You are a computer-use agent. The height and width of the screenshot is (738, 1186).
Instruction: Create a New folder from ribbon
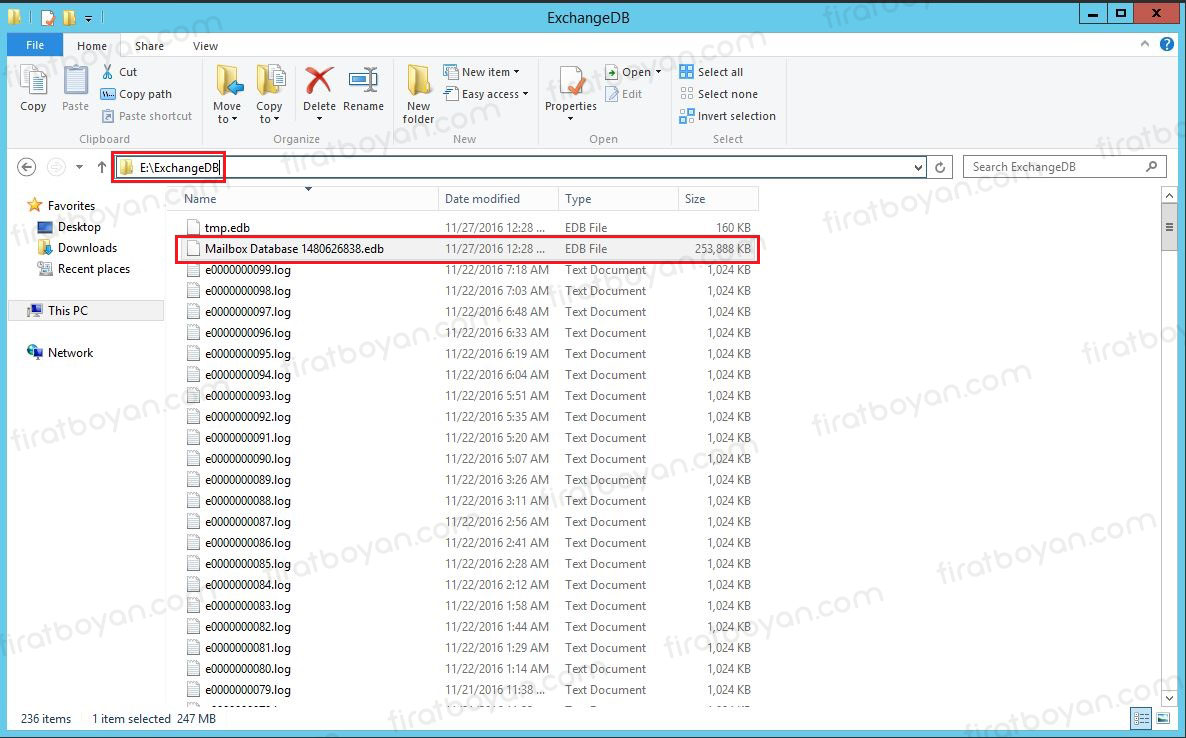point(418,95)
